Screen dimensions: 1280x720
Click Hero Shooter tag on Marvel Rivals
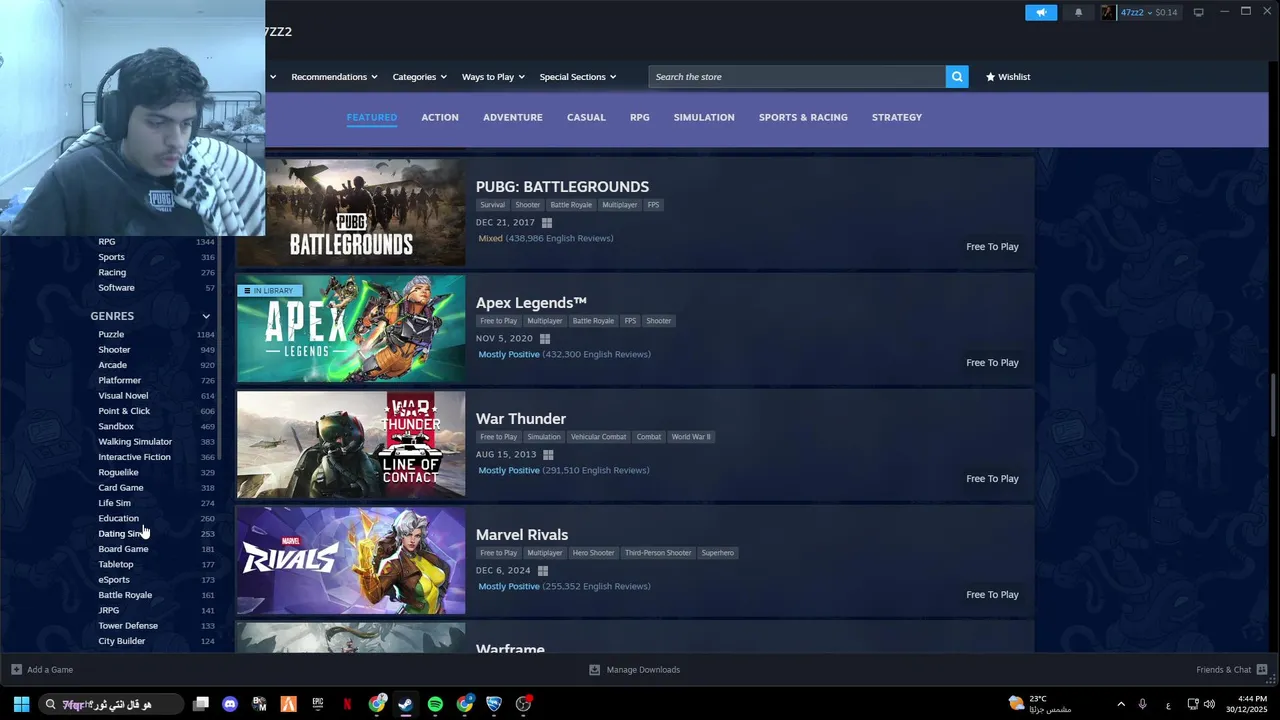tap(593, 553)
